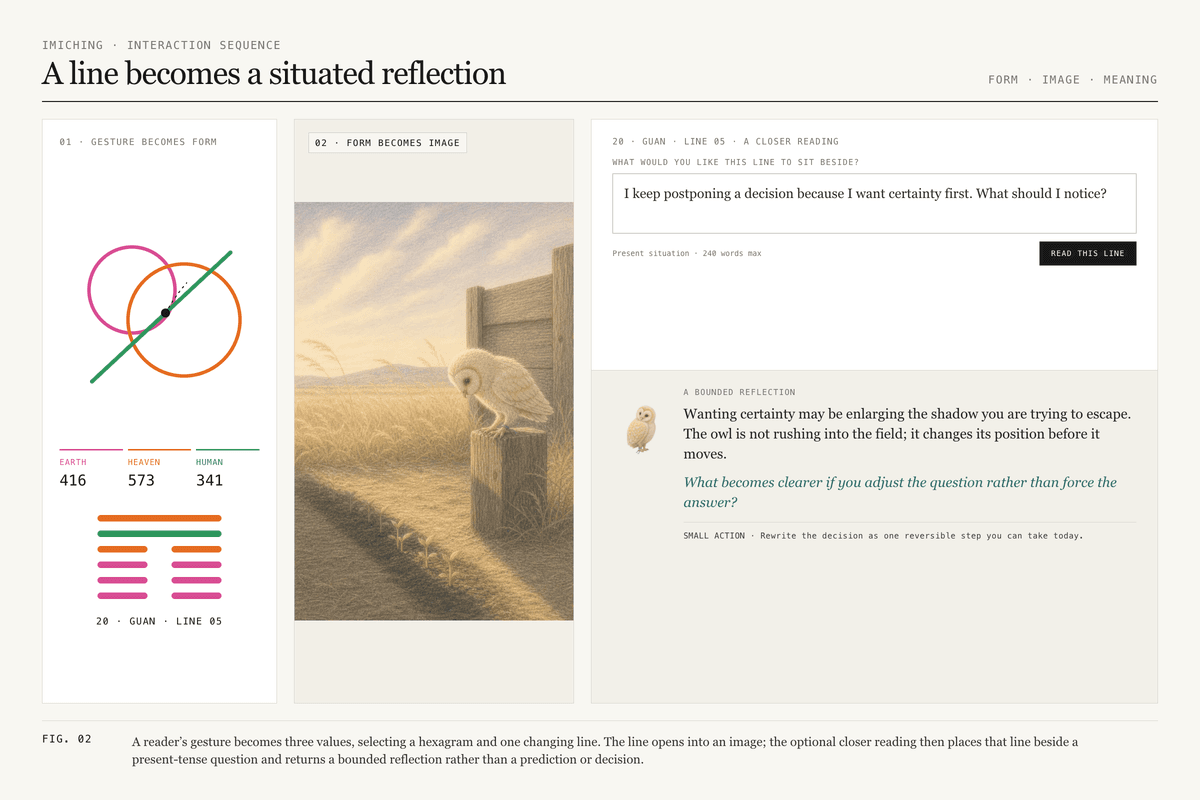Click the pink EARTH color bar
1200x800 pixels.
point(91,450)
